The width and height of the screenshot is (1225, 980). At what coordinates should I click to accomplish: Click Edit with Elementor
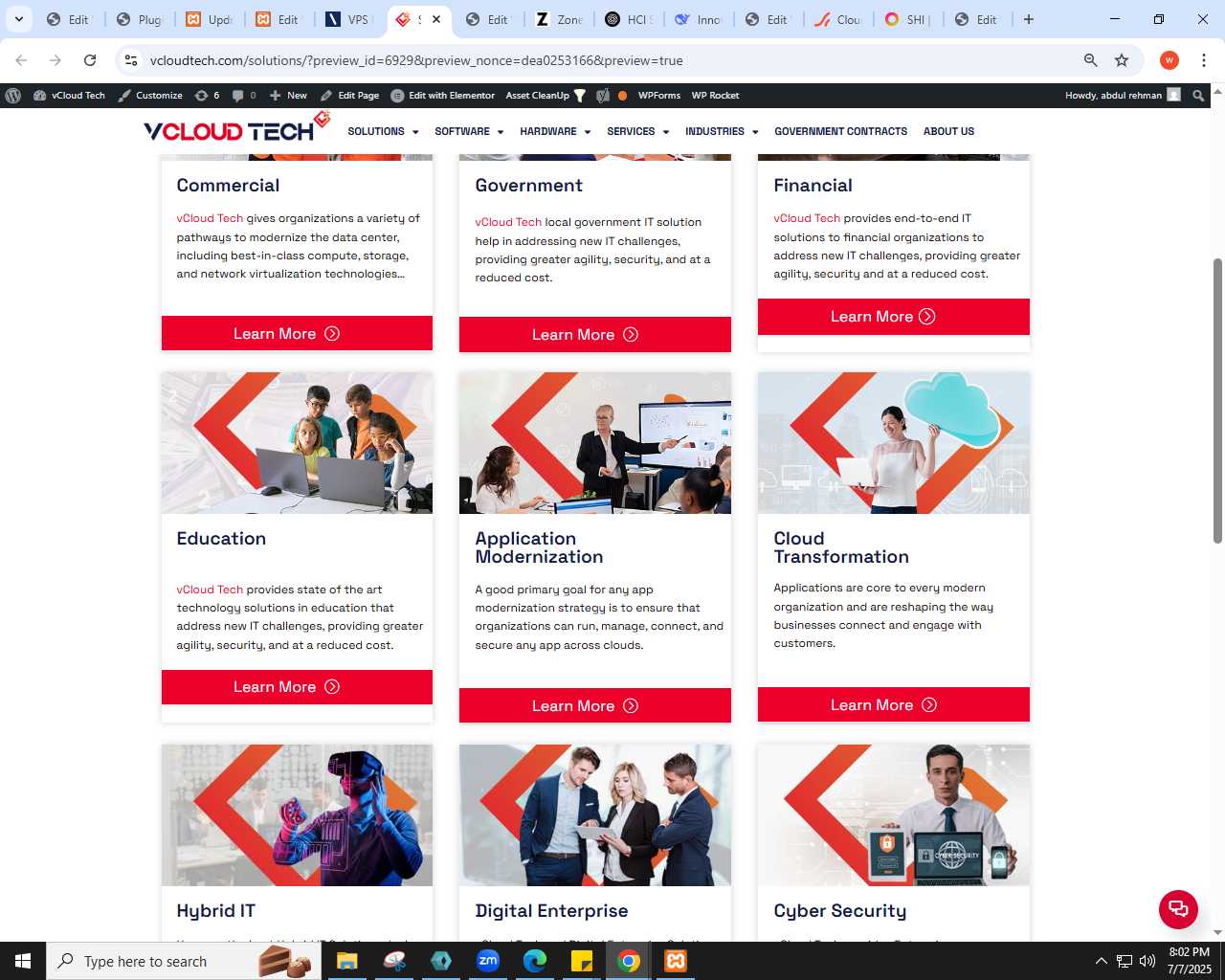click(443, 96)
